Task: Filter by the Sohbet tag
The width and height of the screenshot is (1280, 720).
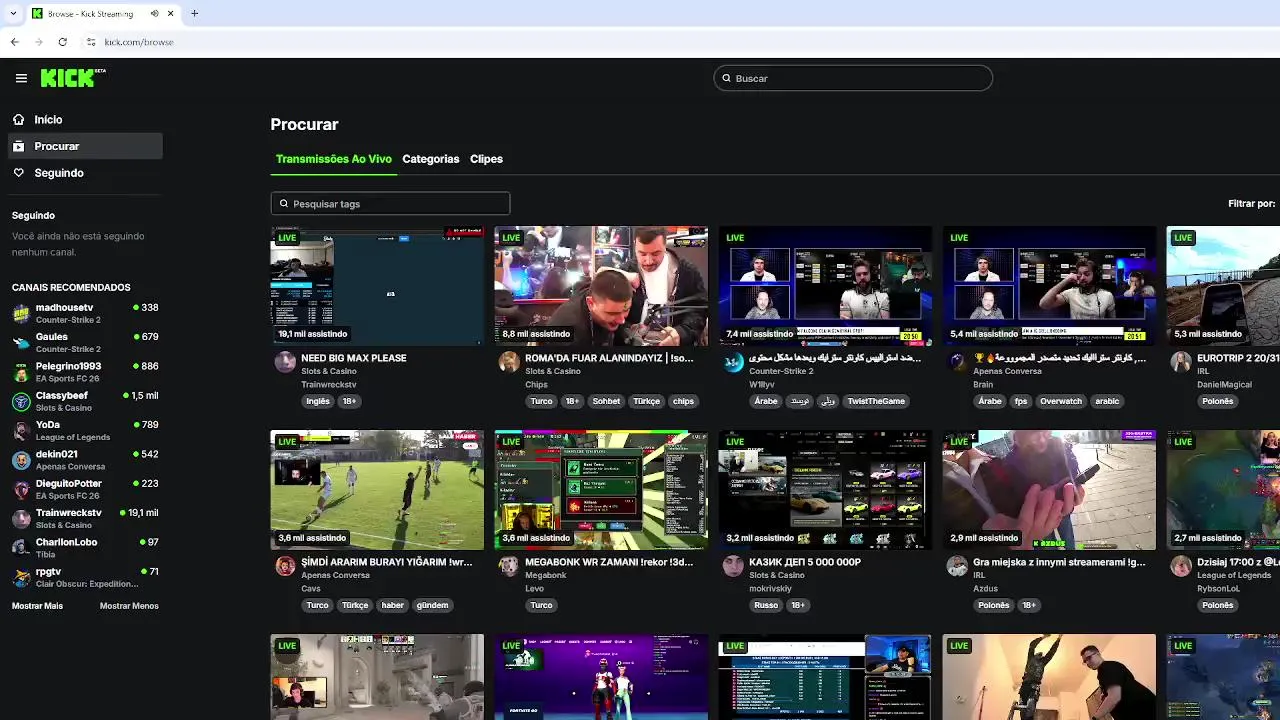Action: tap(606, 401)
